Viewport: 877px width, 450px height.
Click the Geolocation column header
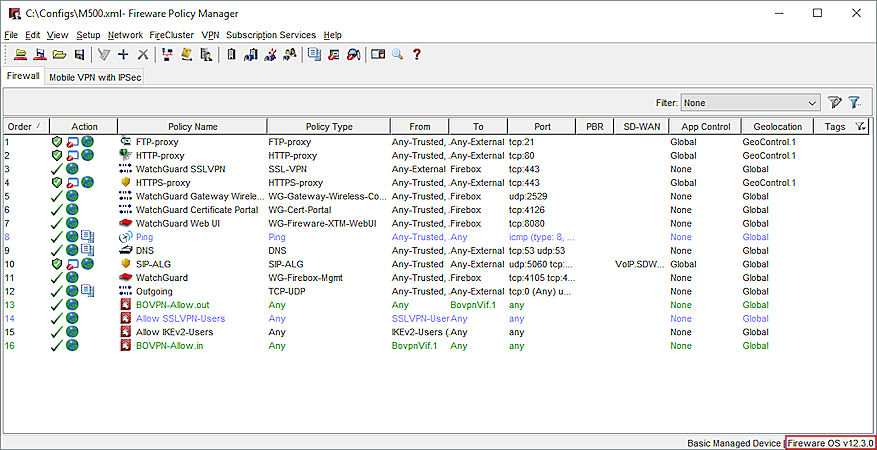click(777, 127)
